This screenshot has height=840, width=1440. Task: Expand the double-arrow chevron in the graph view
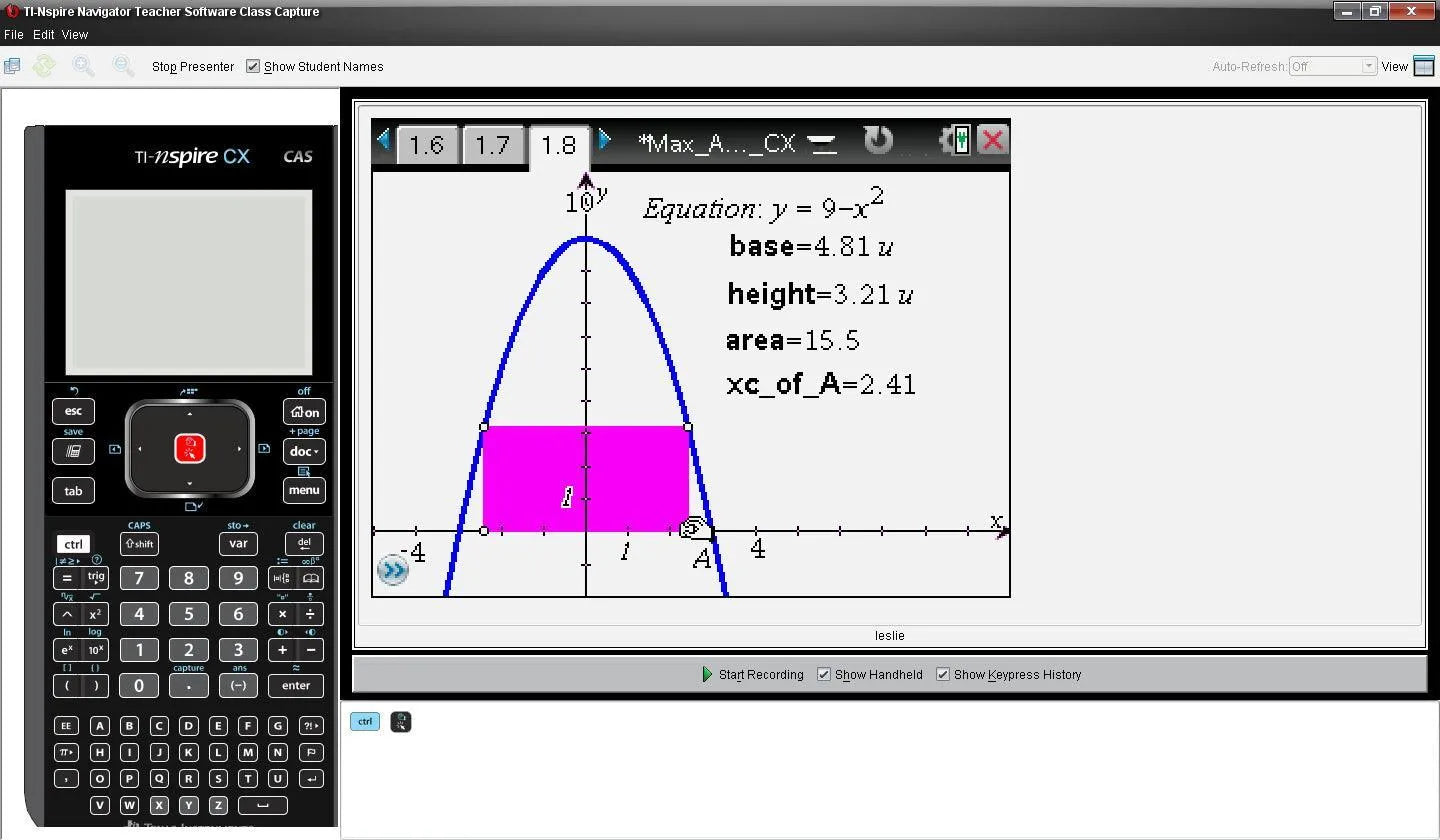pos(392,570)
